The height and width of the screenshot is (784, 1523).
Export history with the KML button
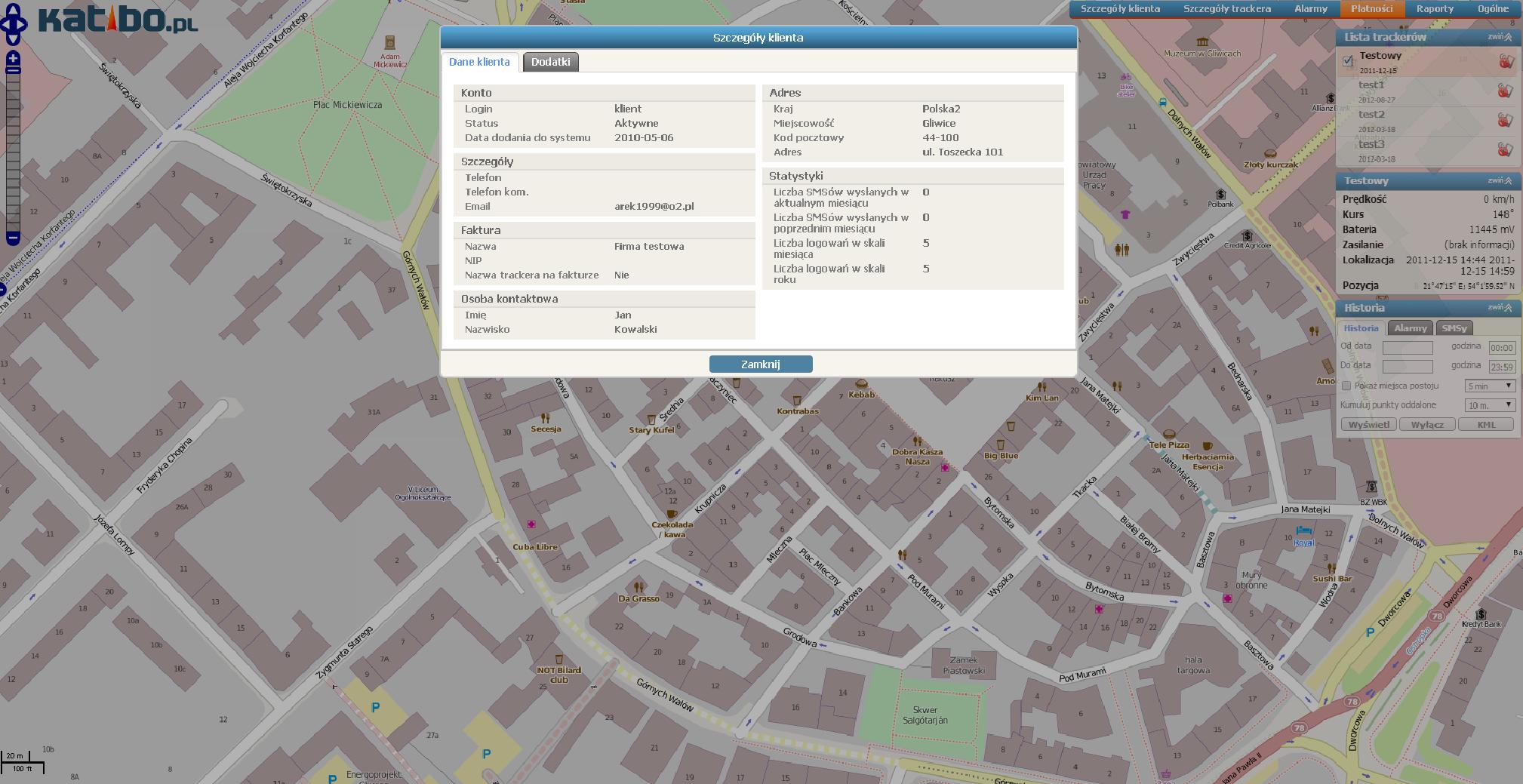[x=1486, y=424]
